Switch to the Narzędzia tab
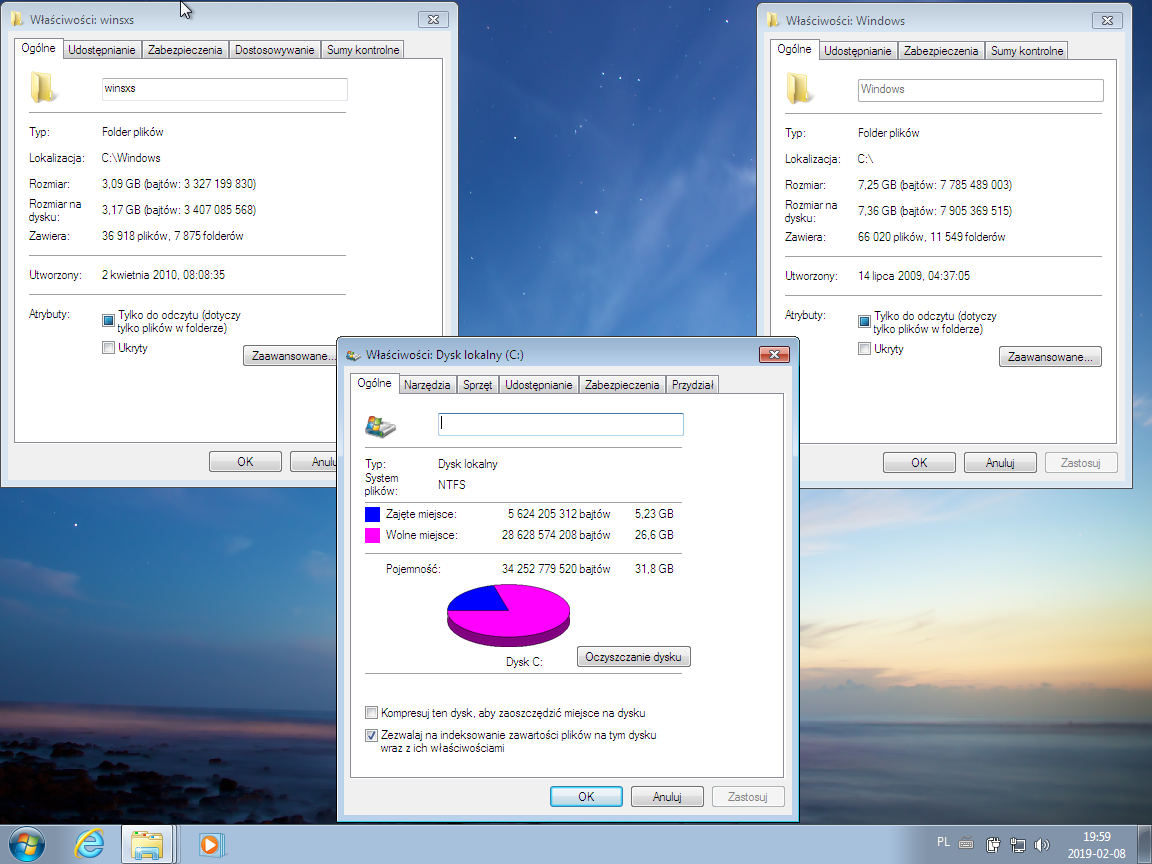Image resolution: width=1152 pixels, height=864 pixels. pos(428,383)
